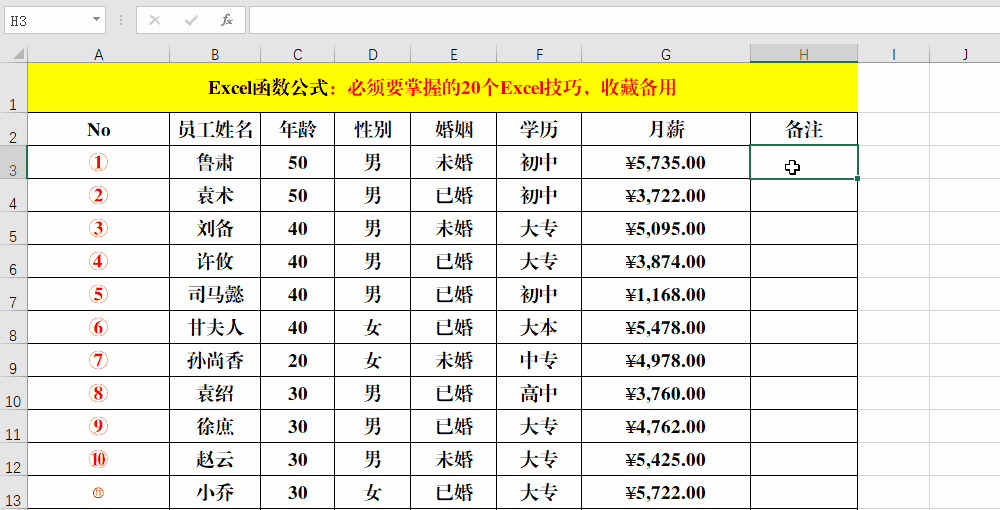Click the cell containing '袁绍'
The width and height of the screenshot is (1000, 510).
pyautogui.click(x=215, y=393)
